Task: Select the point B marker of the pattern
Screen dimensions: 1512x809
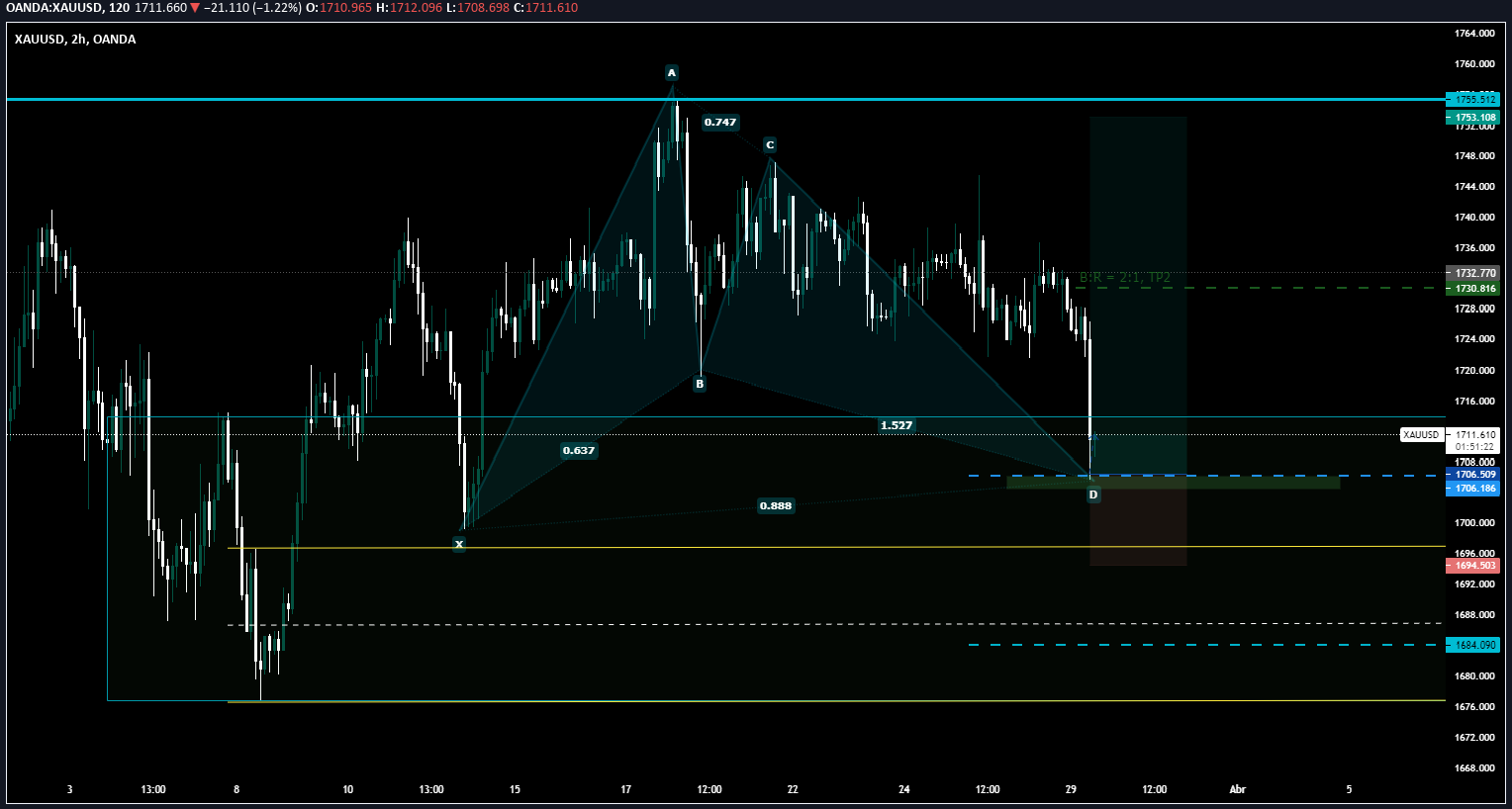Action: click(700, 385)
